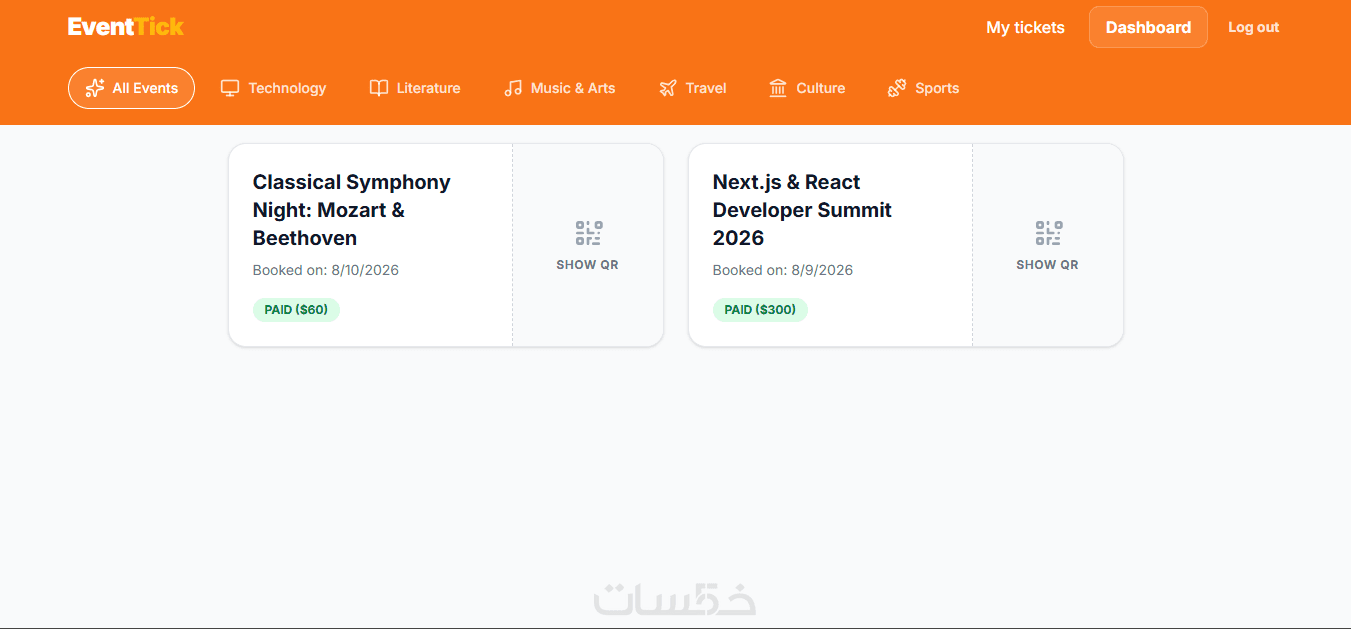Click the Classical Symphony Night: Mozart & Beethoven title
The height and width of the screenshot is (629, 1351).
click(352, 210)
